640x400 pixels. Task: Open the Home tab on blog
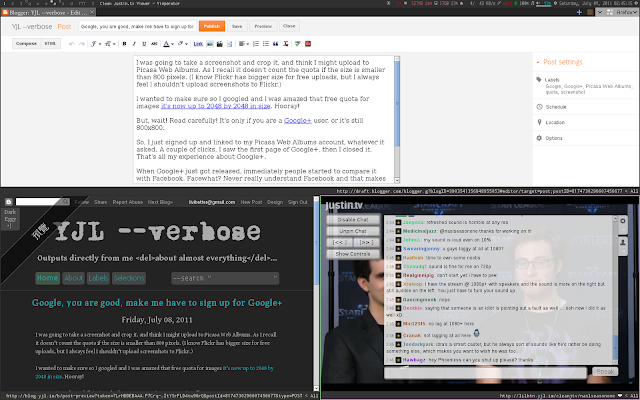48,278
